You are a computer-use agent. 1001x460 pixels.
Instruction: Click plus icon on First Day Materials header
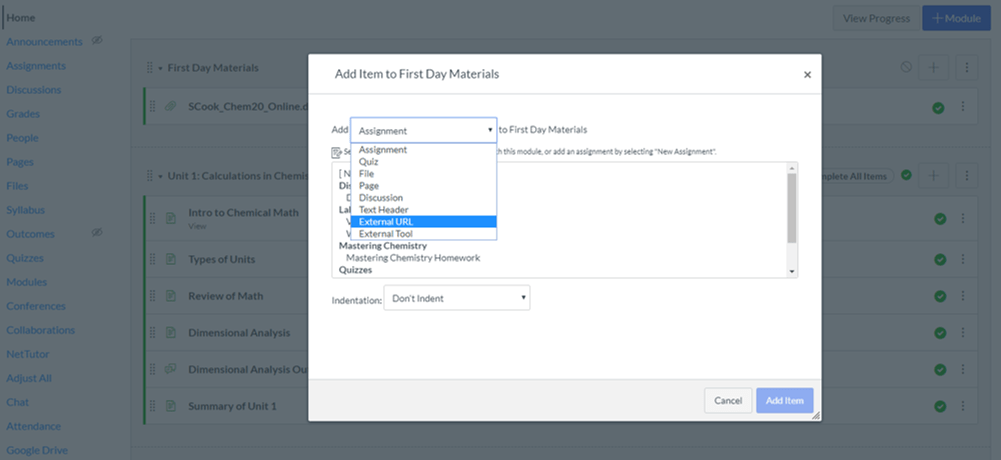933,67
